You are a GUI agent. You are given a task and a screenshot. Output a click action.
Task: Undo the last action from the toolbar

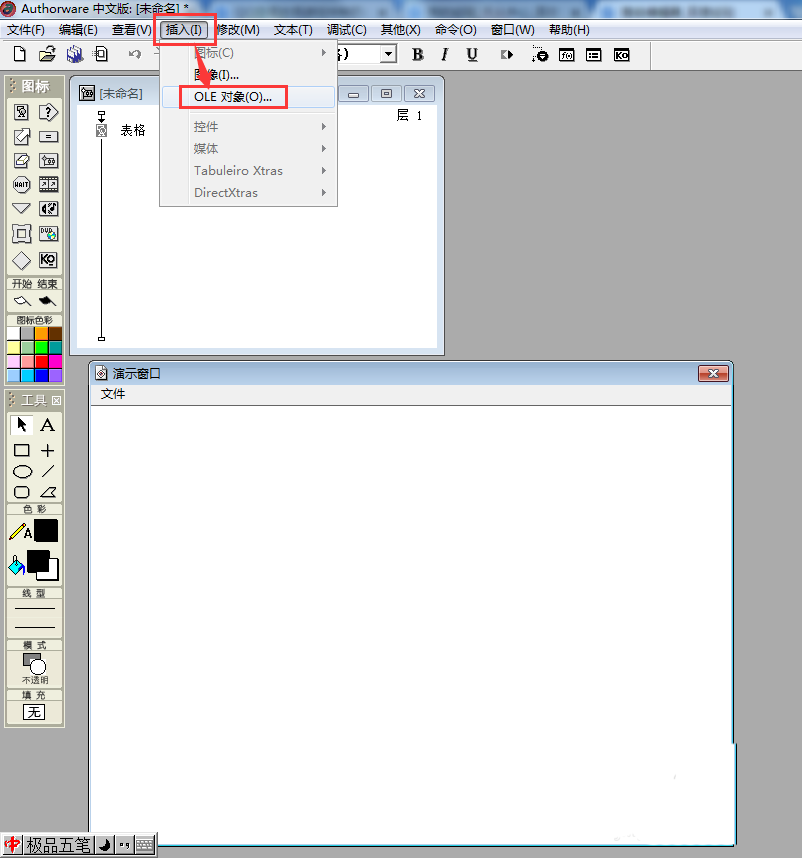tap(135, 54)
